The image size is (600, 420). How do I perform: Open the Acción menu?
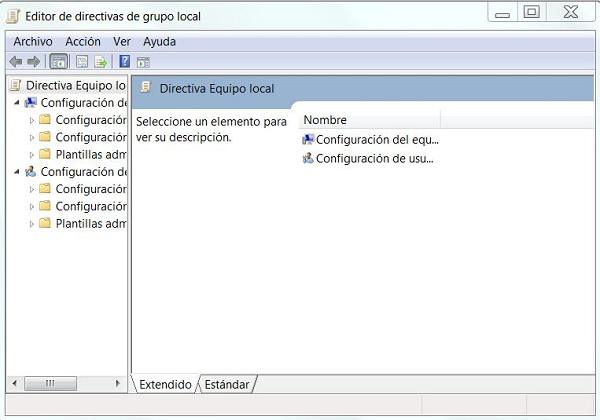tap(83, 41)
